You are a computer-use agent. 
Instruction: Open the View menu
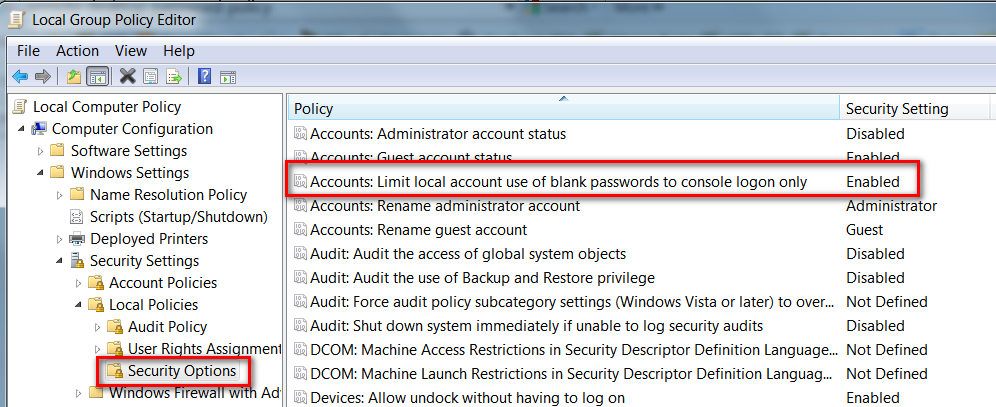[130, 50]
